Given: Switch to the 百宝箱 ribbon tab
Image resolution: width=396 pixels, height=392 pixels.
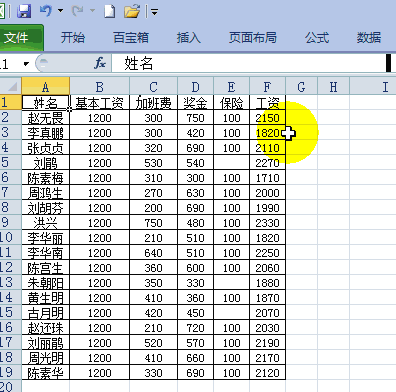Looking at the screenshot, I should [131, 37].
